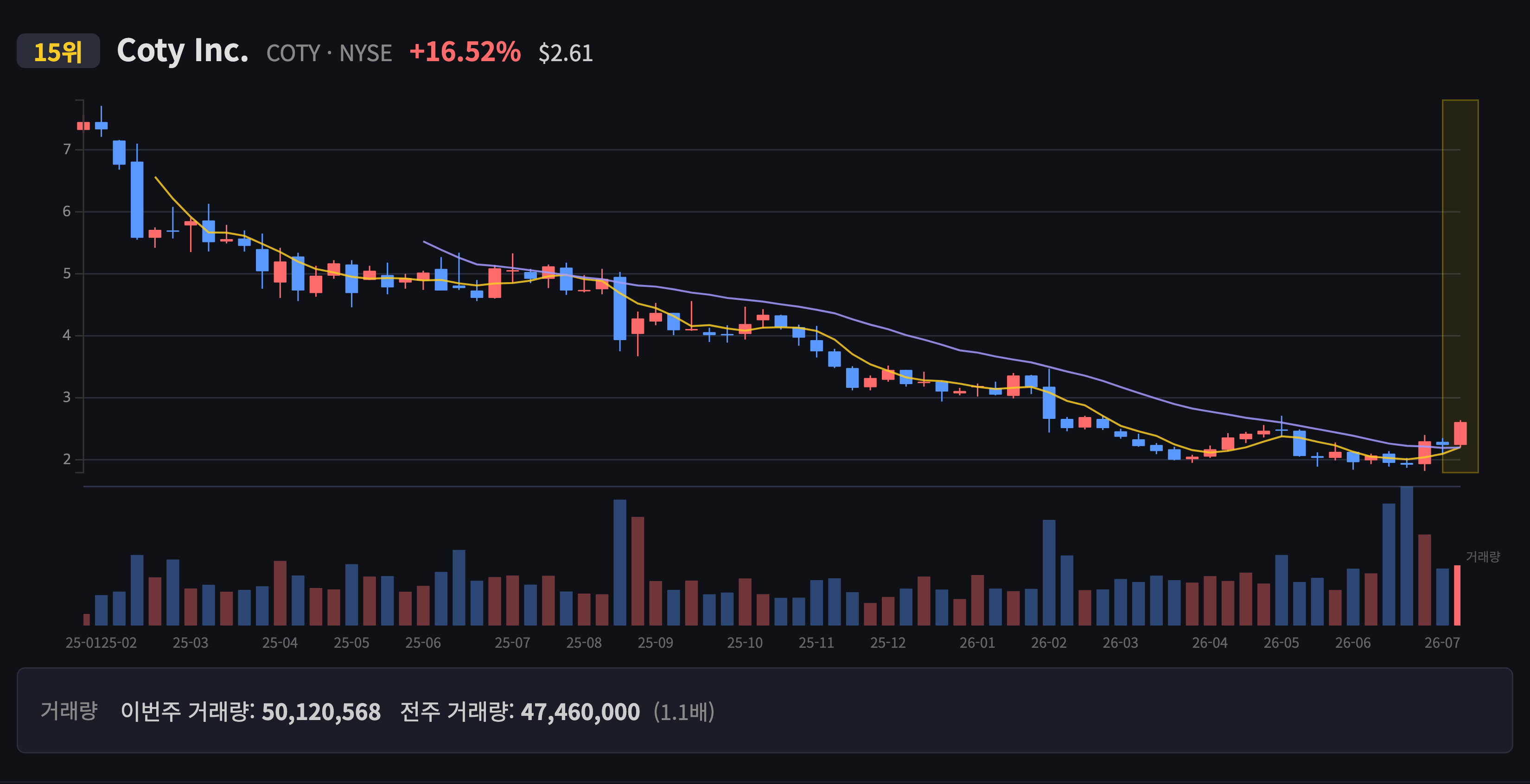Click the 2 label on the price axis
This screenshot has height=784, width=1530.
pos(67,459)
